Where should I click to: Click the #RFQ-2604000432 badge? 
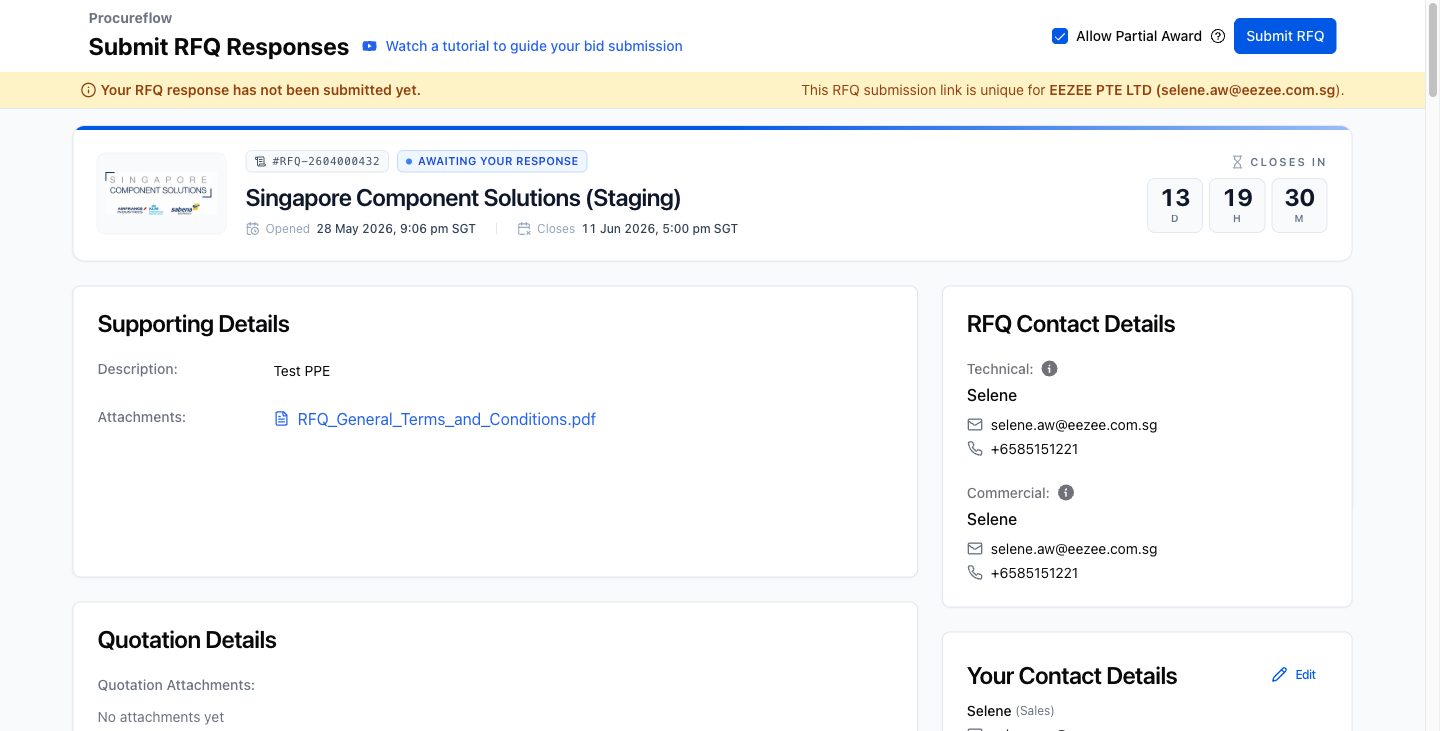click(x=317, y=161)
